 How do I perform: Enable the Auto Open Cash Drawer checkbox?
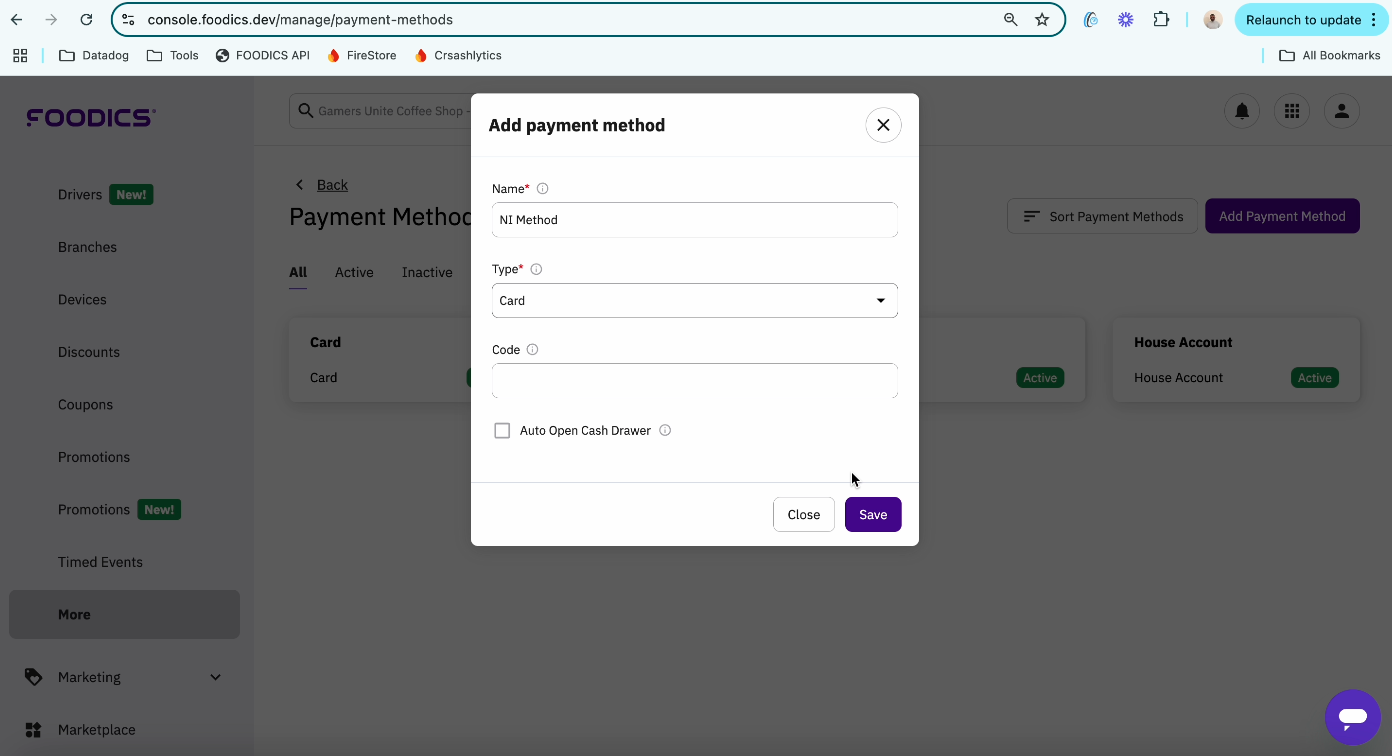pos(502,431)
